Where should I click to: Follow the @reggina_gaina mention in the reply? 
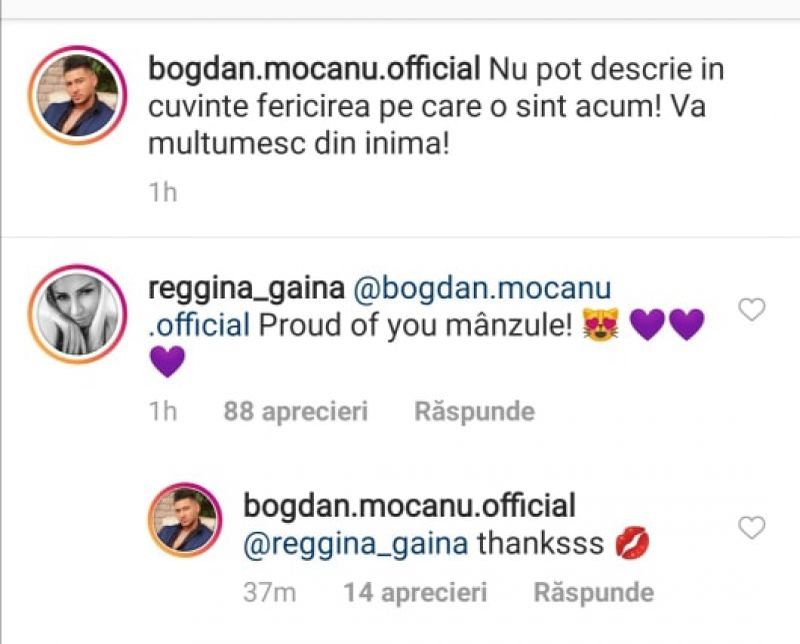[x=355, y=543]
